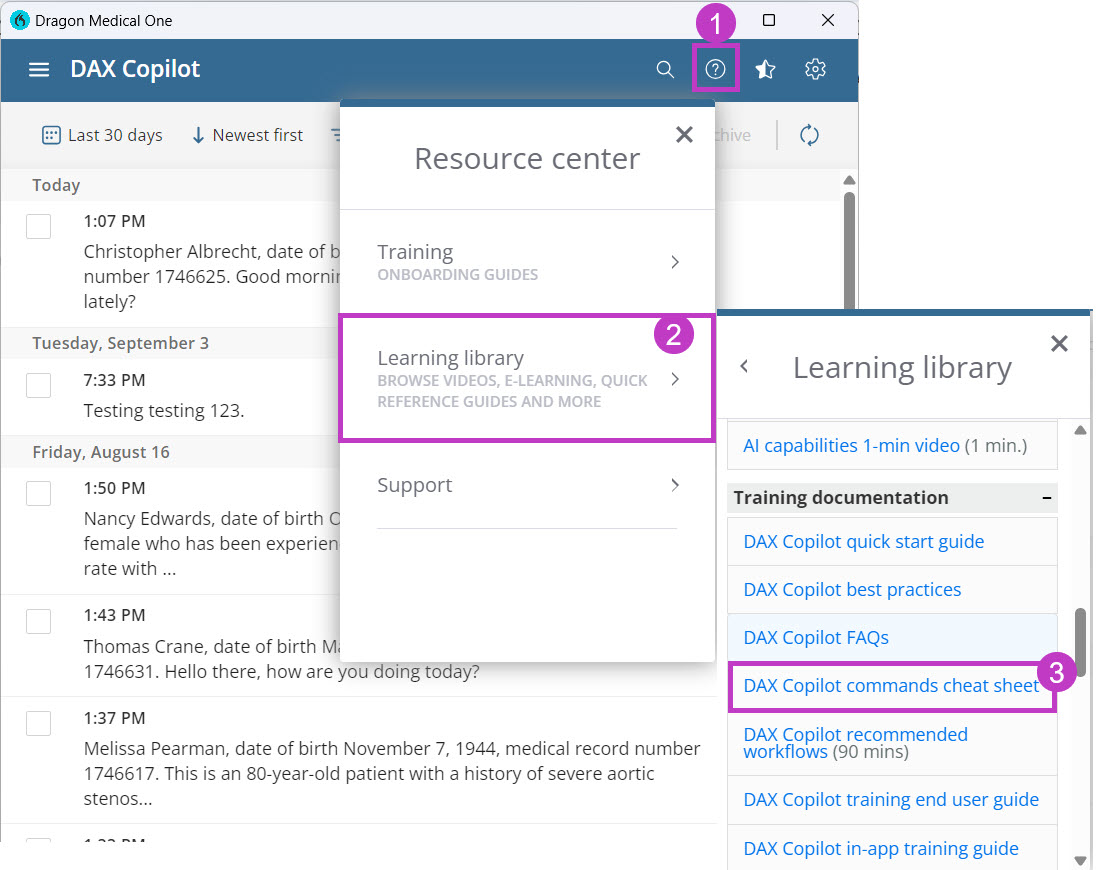Select the Thomas Crane entry checkbox

38,621
